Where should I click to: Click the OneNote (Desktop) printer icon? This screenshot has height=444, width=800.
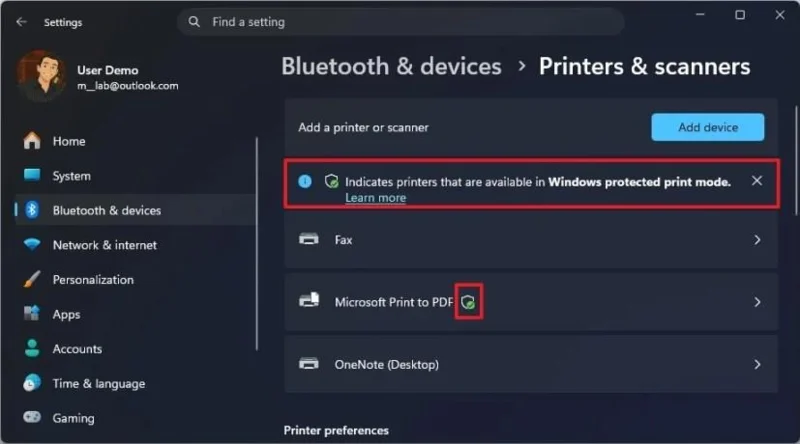click(309, 363)
